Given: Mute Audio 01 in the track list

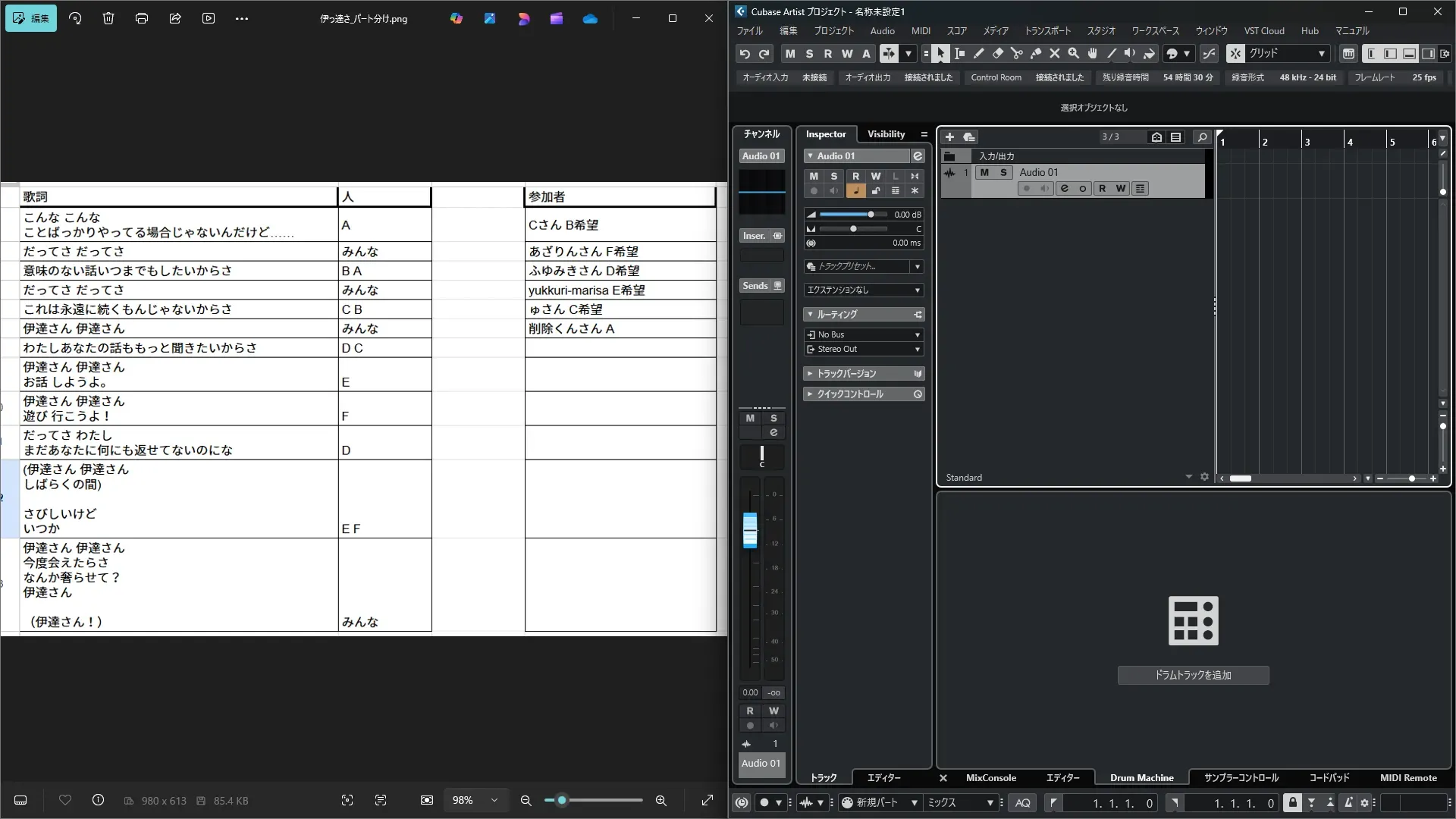Looking at the screenshot, I should point(984,173).
